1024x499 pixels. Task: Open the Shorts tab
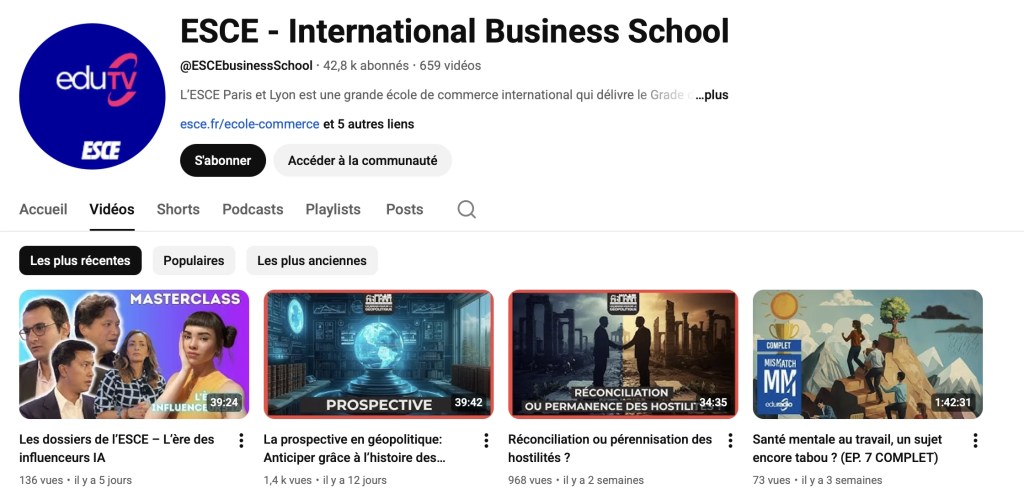[x=178, y=209]
